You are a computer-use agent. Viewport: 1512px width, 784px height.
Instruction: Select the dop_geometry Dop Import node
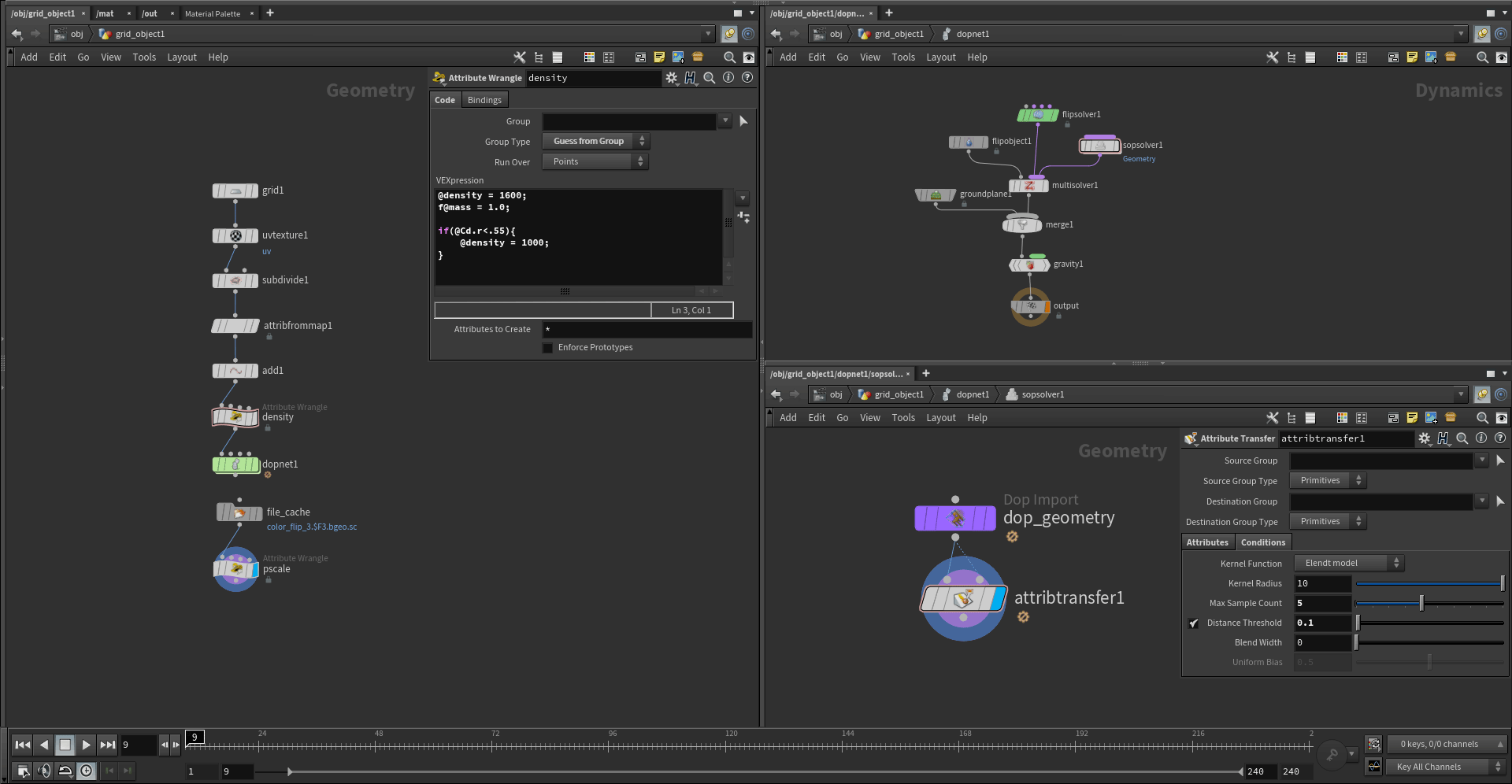coord(955,518)
